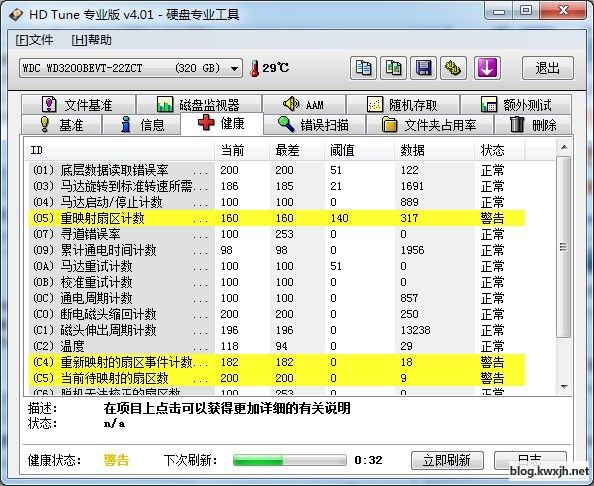Click the 状态 column header
594x486 pixels.
click(x=499, y=150)
